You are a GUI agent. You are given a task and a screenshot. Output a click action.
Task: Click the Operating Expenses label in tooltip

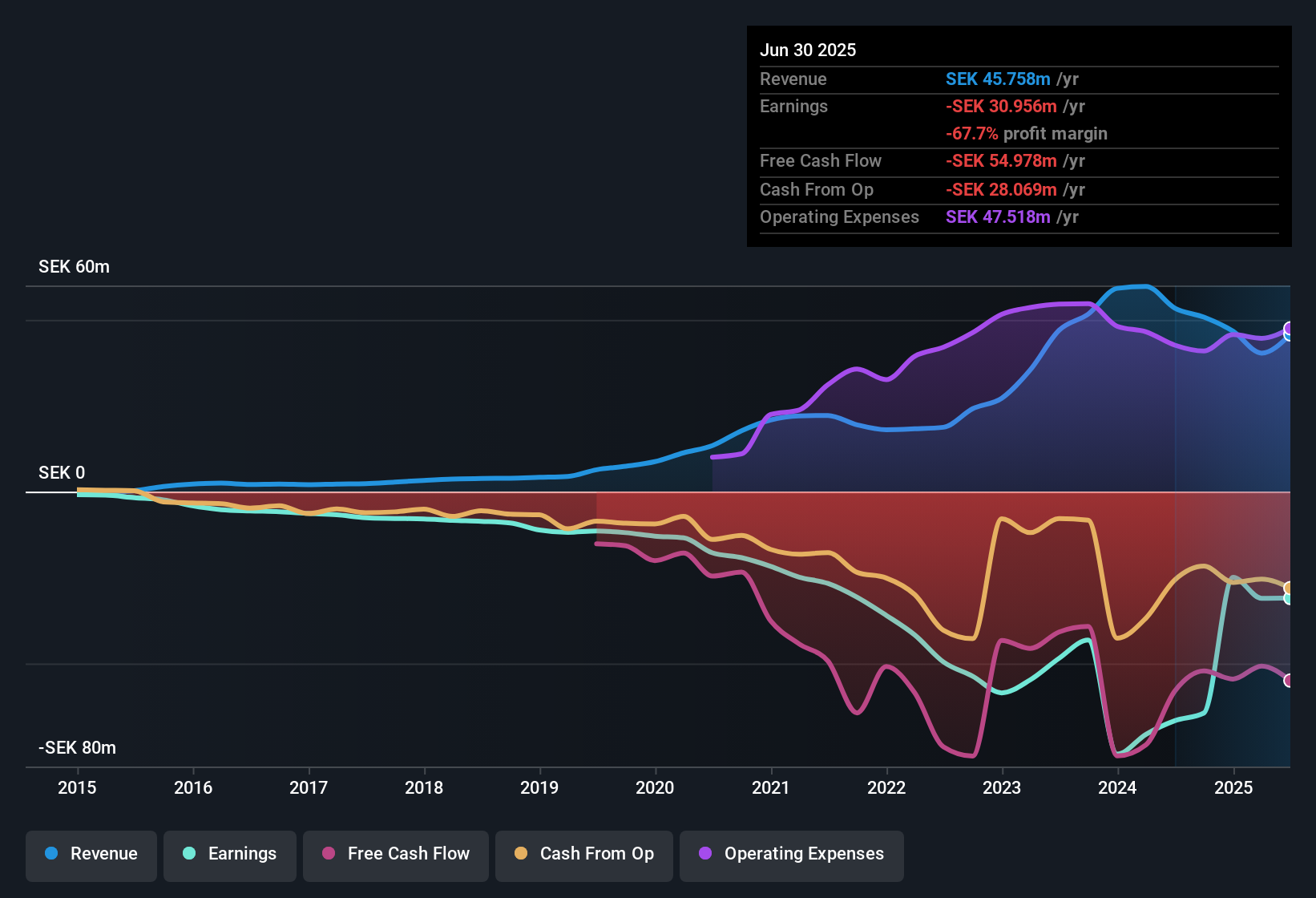click(x=839, y=216)
